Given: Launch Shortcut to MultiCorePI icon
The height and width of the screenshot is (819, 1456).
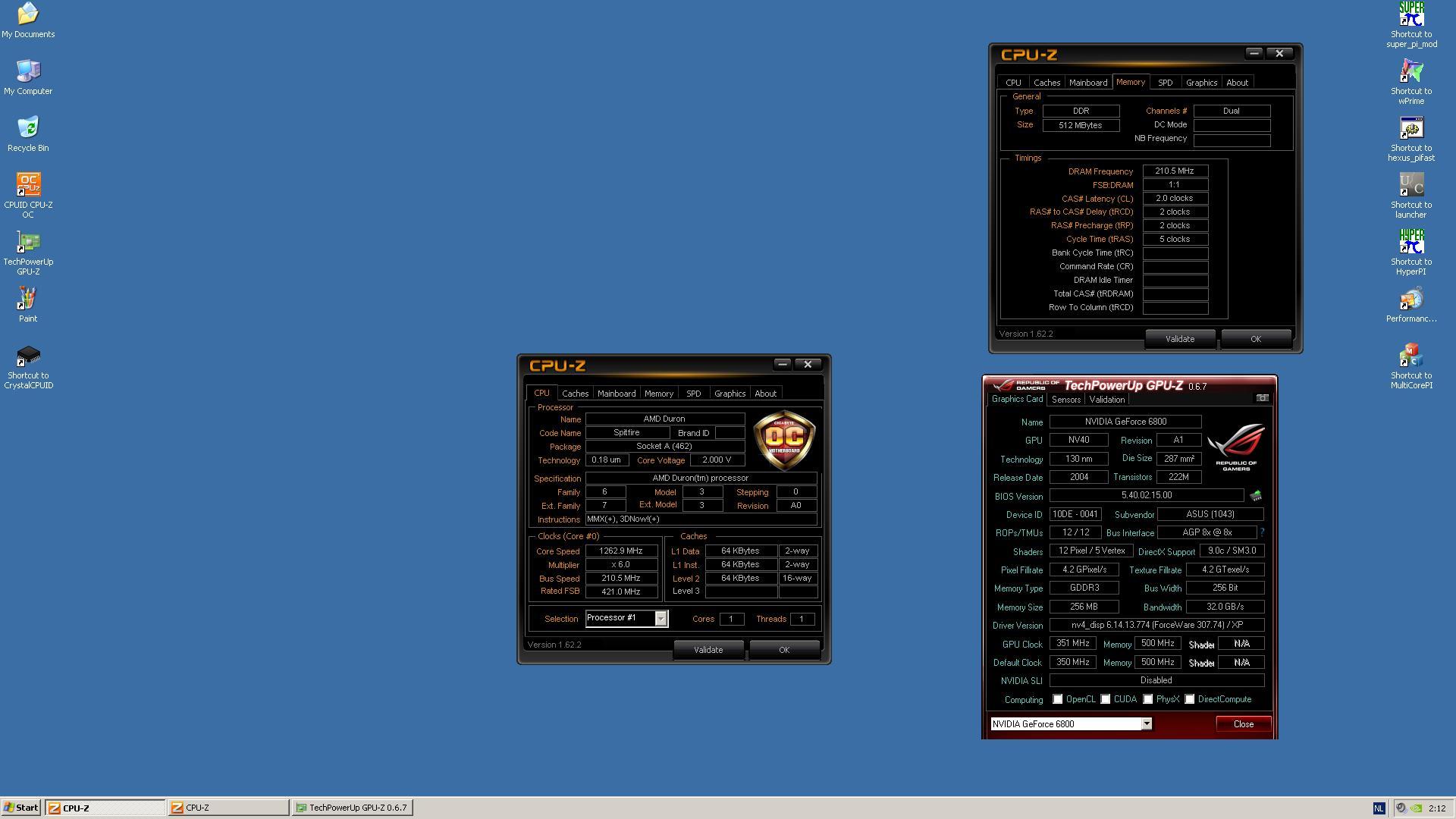Looking at the screenshot, I should coord(1411,366).
